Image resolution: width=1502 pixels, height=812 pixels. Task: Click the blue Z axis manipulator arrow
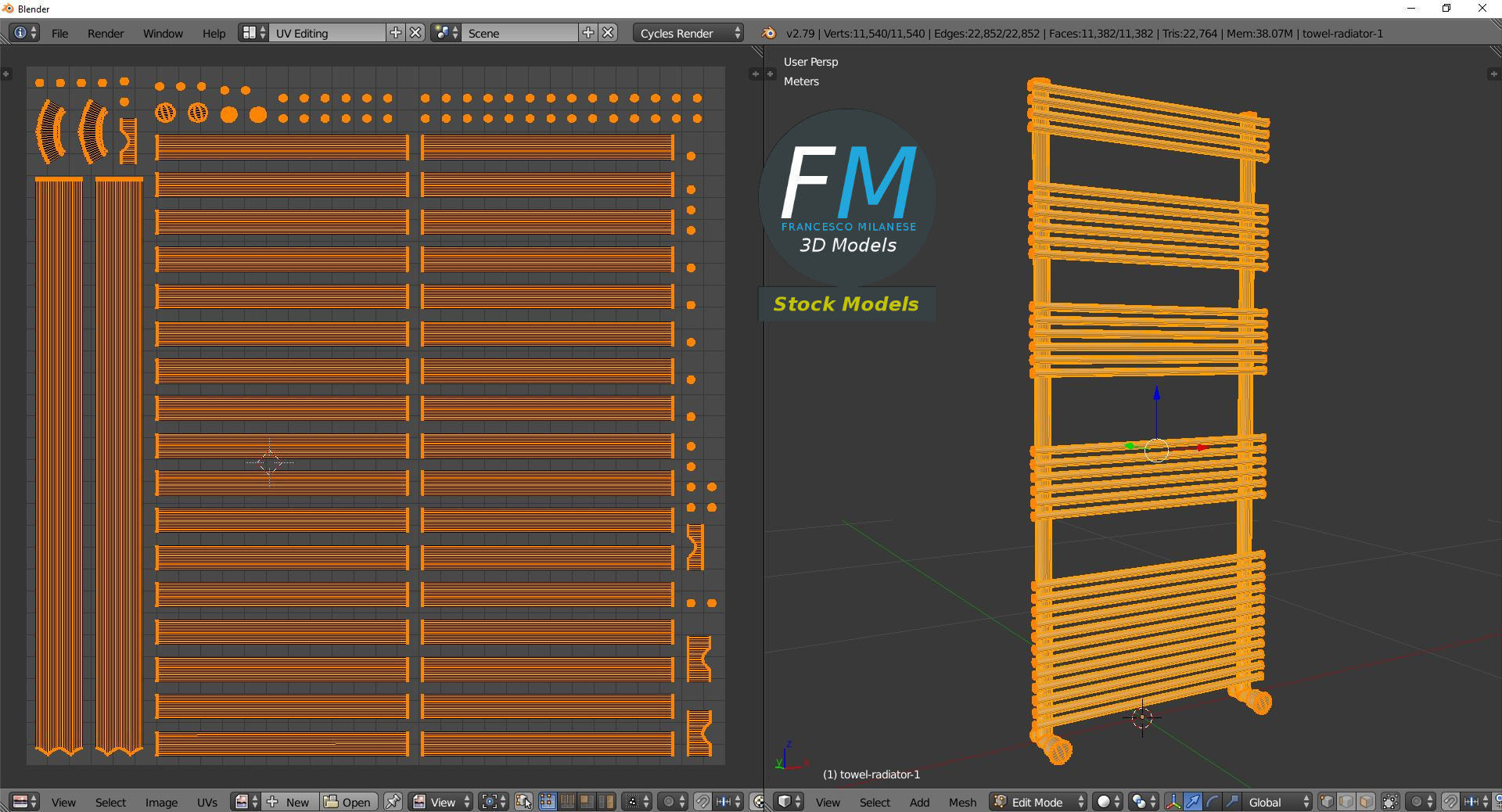click(1157, 393)
